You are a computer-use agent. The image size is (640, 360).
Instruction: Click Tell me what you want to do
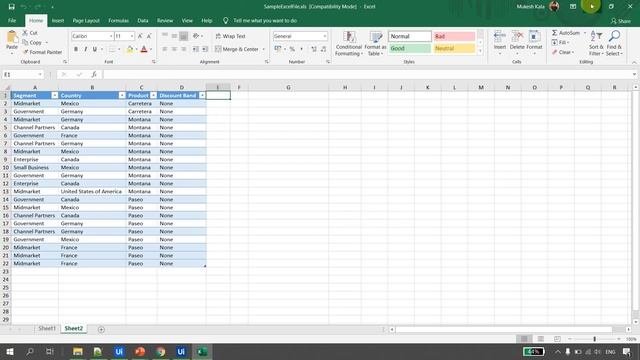click(265, 20)
